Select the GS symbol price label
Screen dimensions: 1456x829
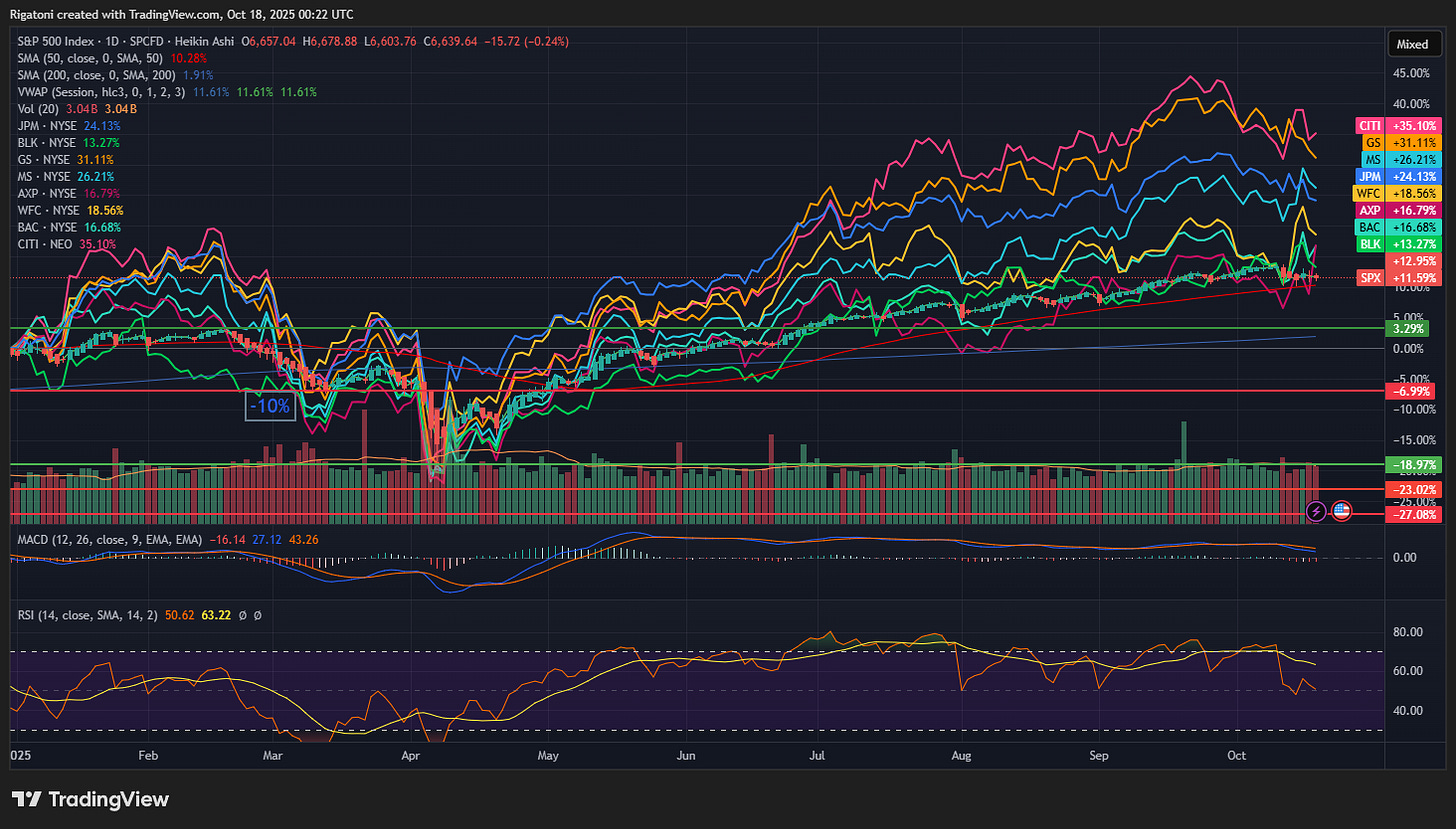point(1373,143)
